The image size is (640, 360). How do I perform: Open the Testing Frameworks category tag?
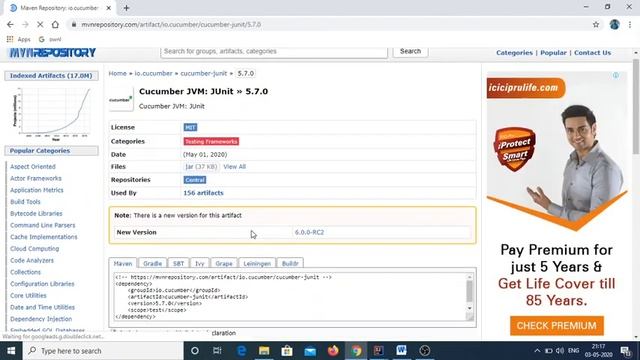(211, 141)
